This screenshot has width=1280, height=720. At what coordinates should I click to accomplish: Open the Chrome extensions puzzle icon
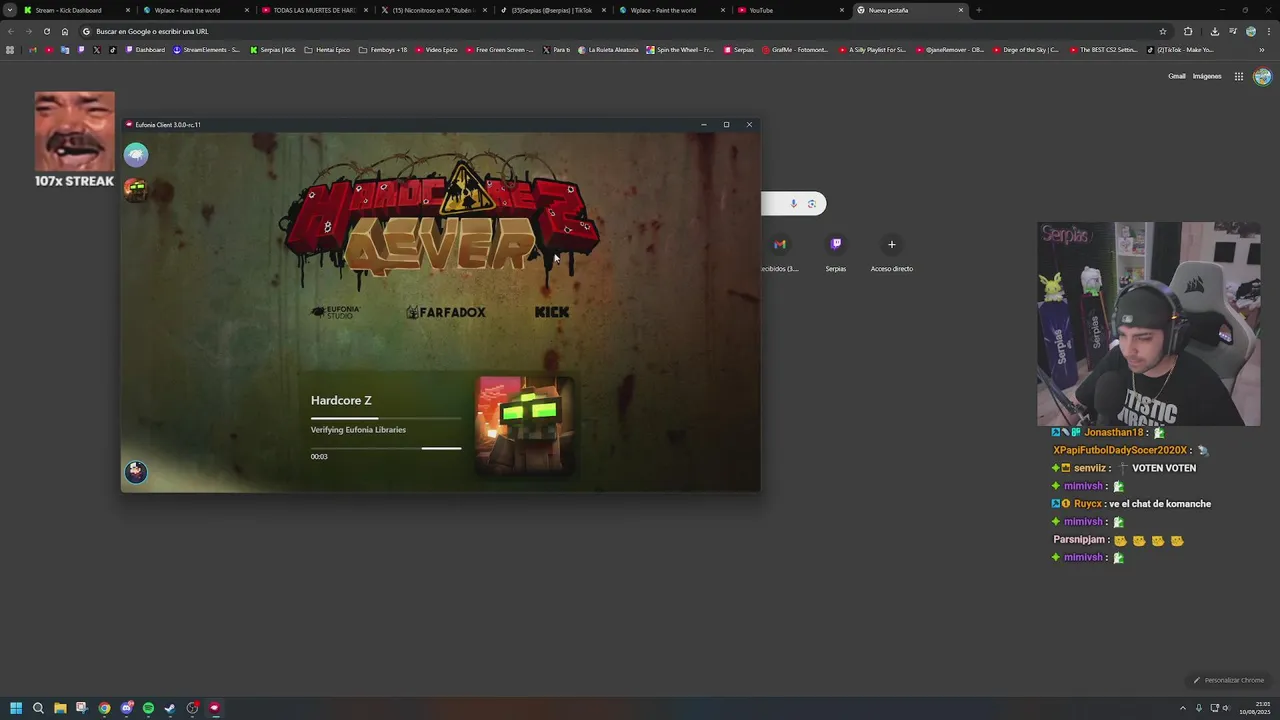pyautogui.click(x=1188, y=31)
